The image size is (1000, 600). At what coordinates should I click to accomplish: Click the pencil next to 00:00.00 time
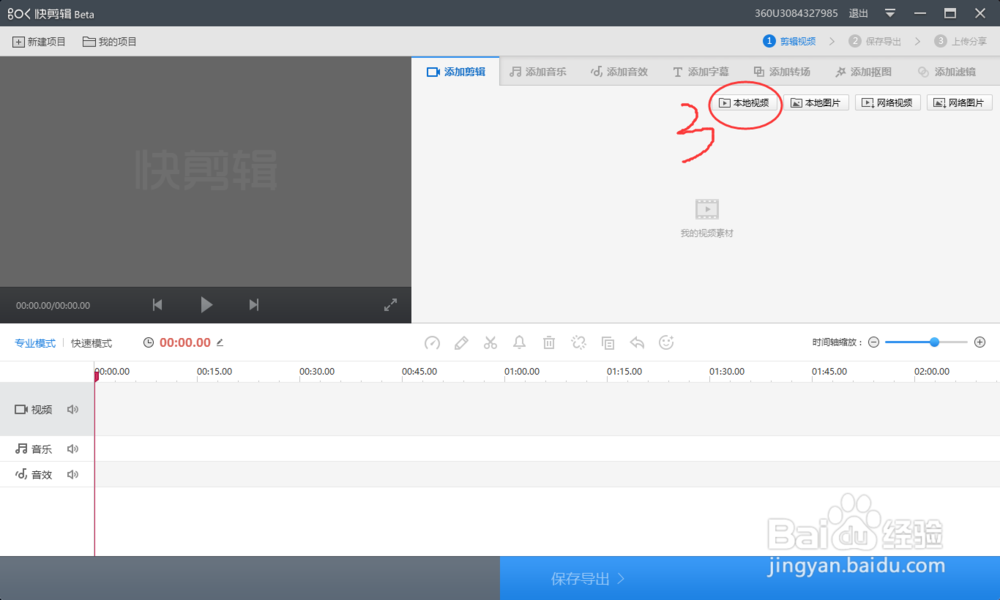click(x=219, y=342)
